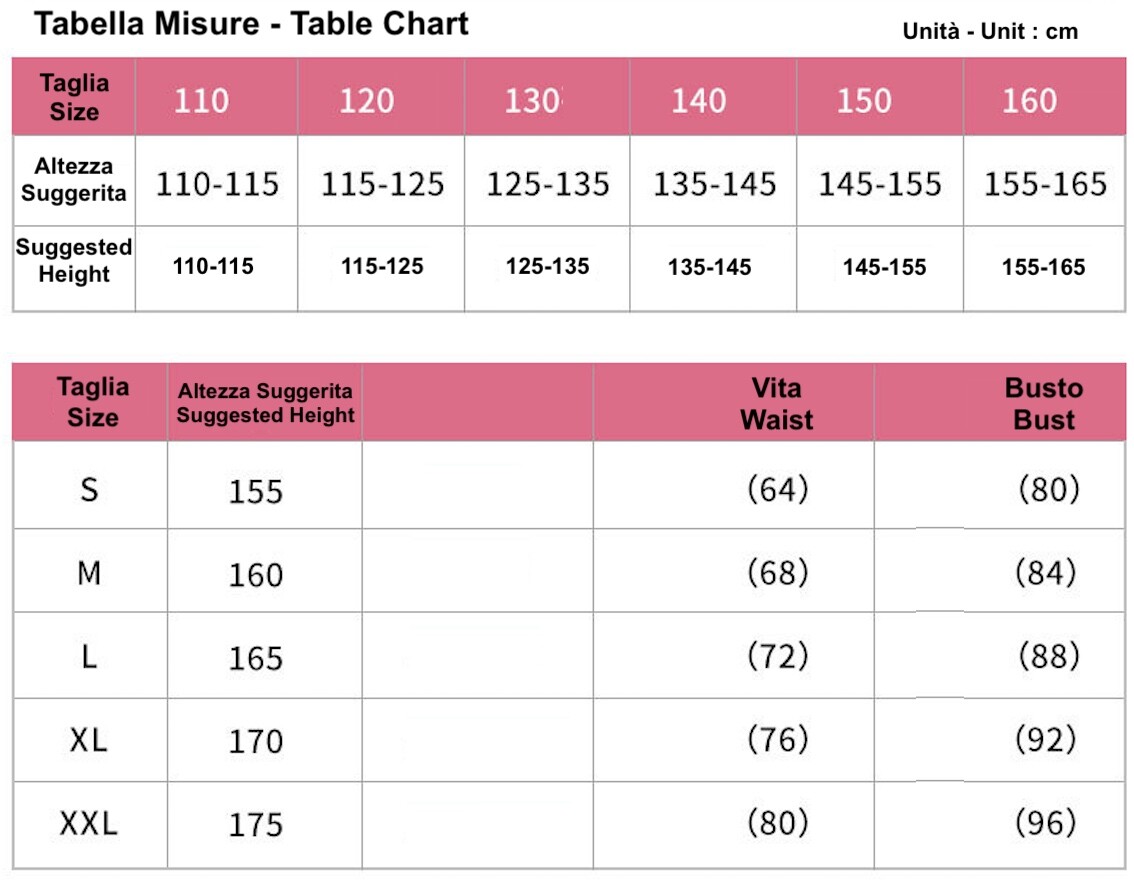The width and height of the screenshot is (1134, 895).
Task: Click the waist value (64)
Action: coord(777,489)
